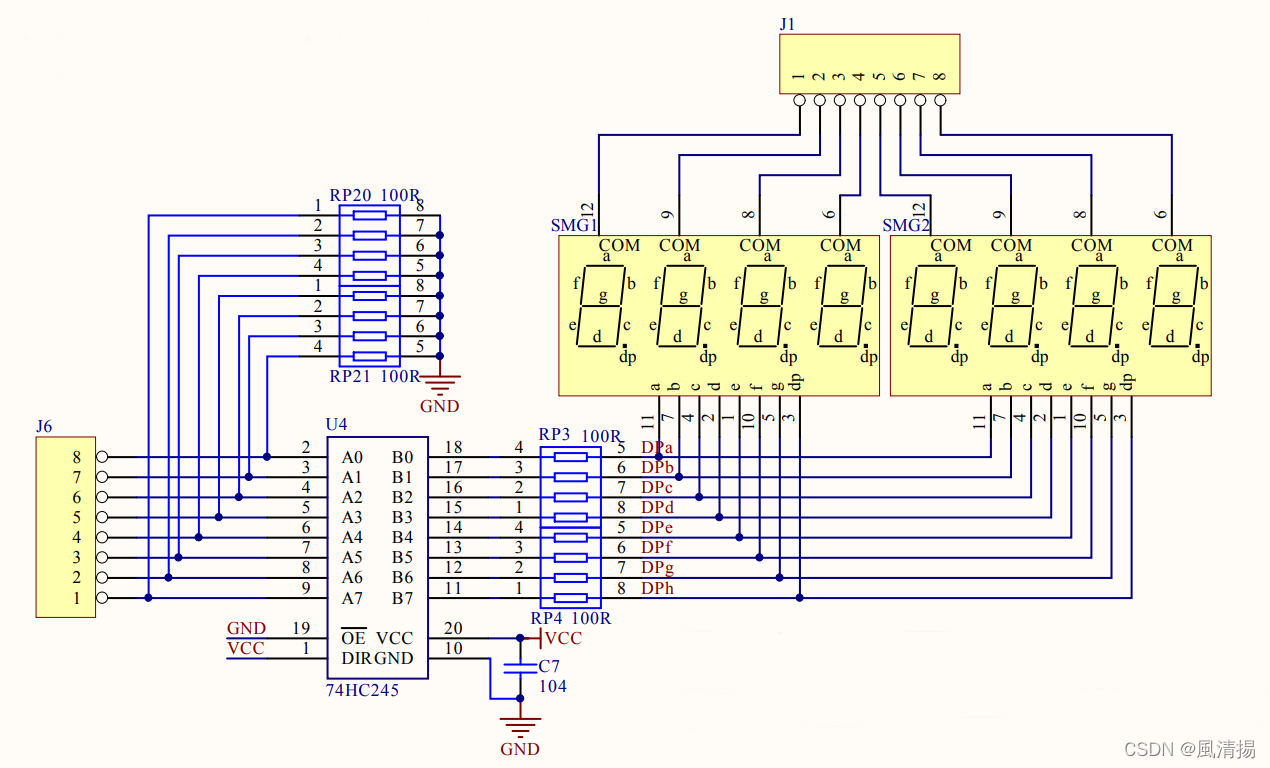Click the DPg net label
The height and width of the screenshot is (768, 1270).
[657, 568]
